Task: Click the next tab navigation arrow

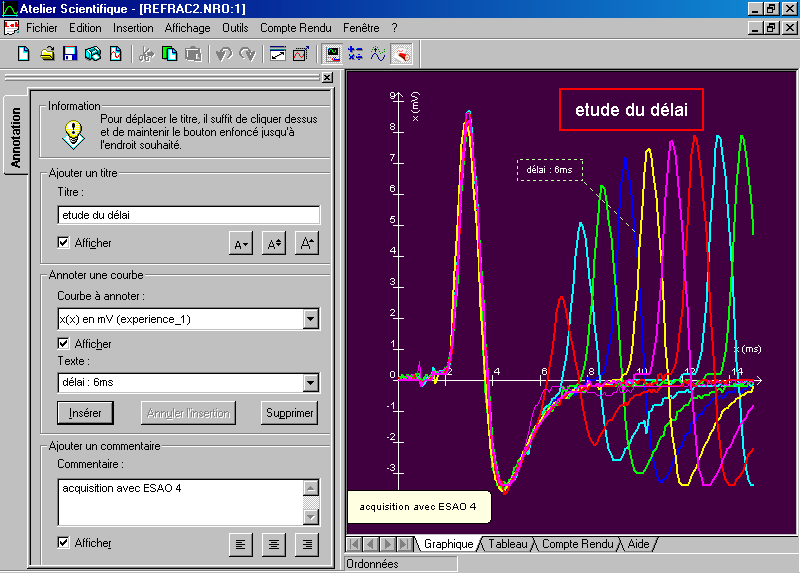Action: tap(388, 544)
